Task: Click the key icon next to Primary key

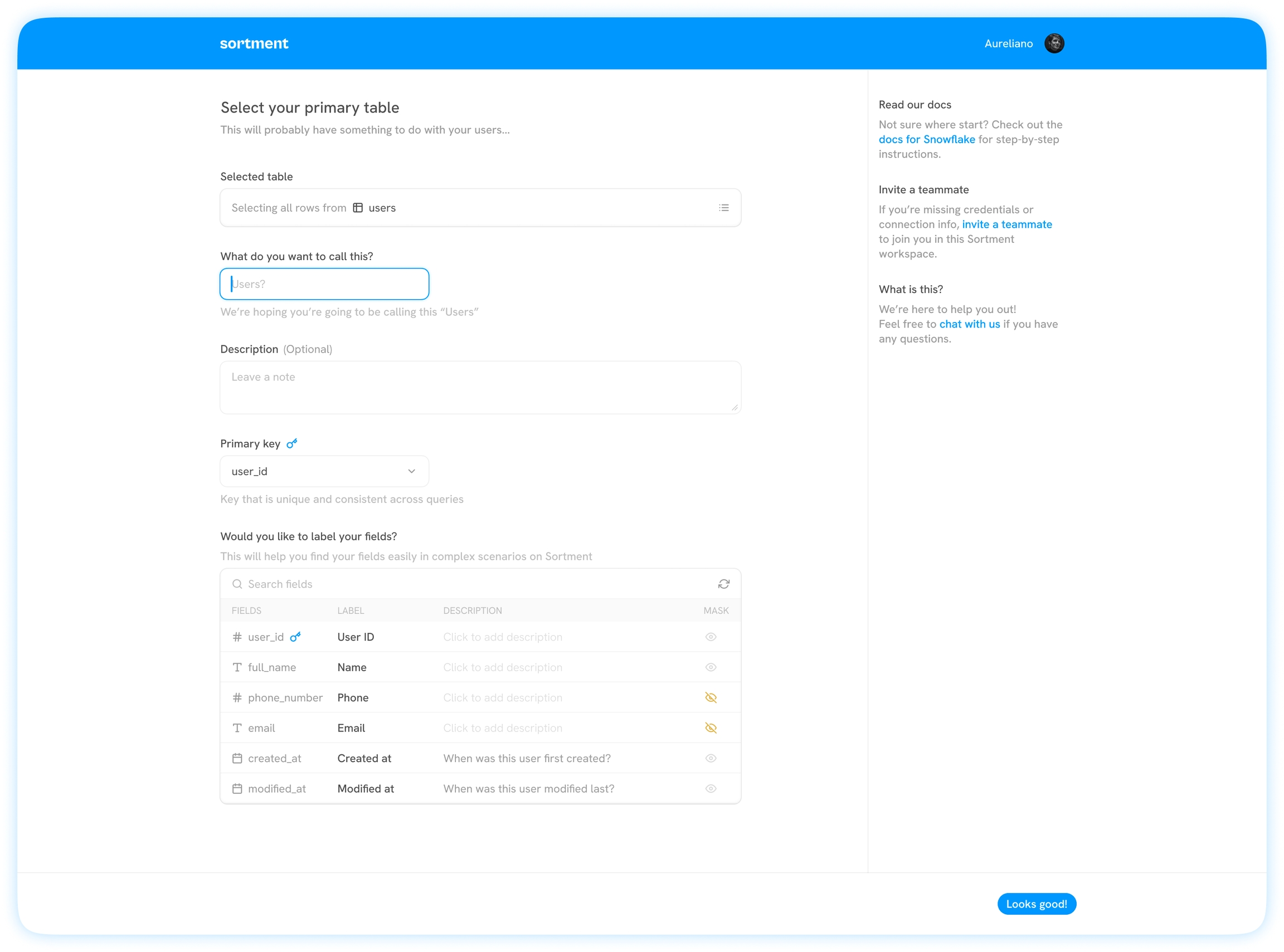Action: [x=291, y=443]
